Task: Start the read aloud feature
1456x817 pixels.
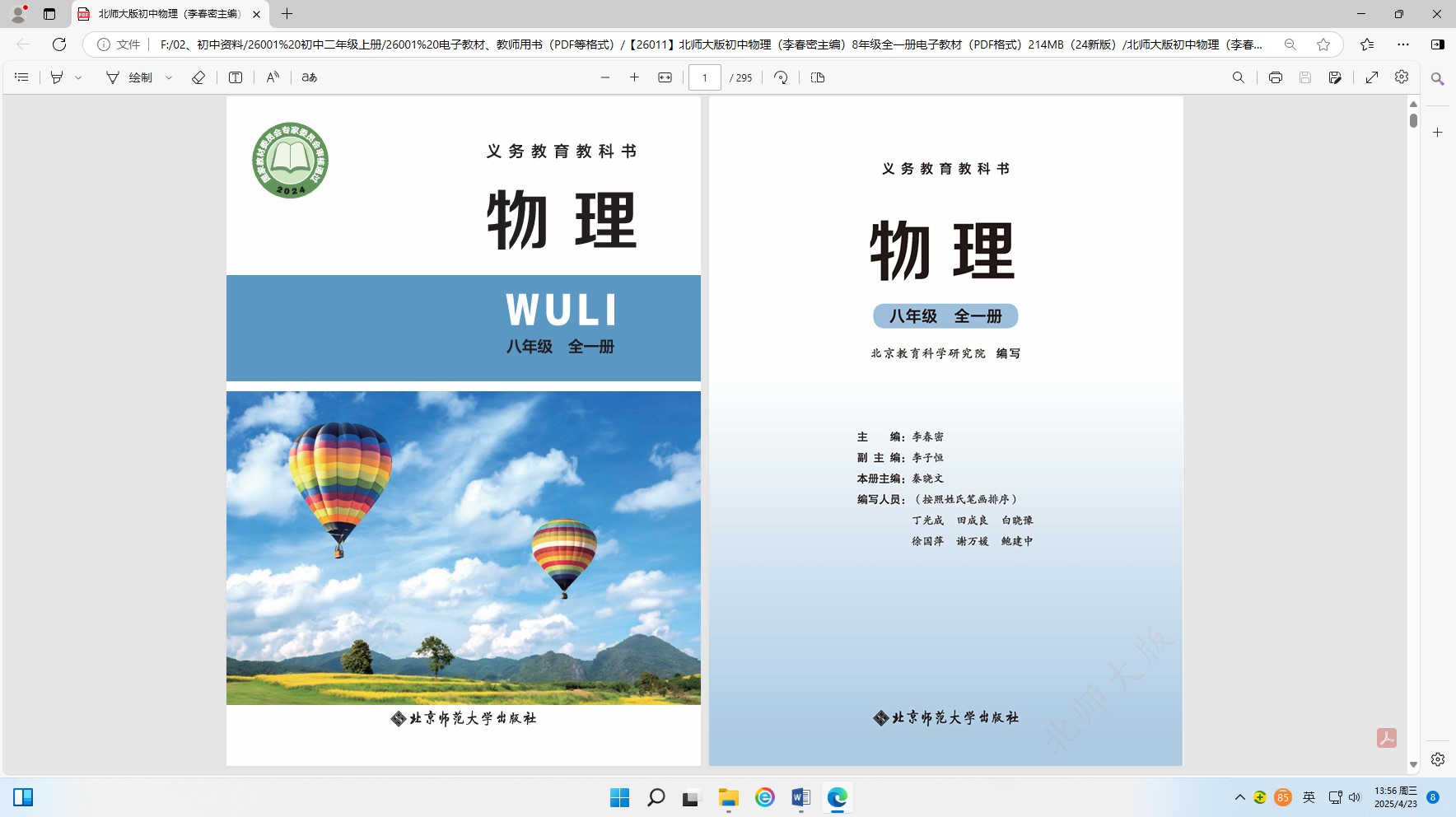Action: tap(273, 77)
